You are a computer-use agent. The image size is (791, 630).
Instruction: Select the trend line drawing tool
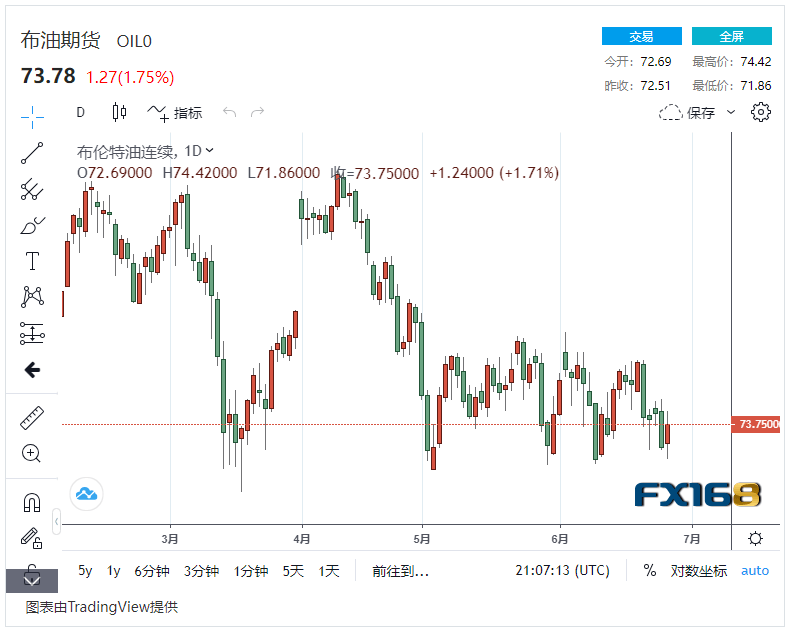pyautogui.click(x=32, y=153)
